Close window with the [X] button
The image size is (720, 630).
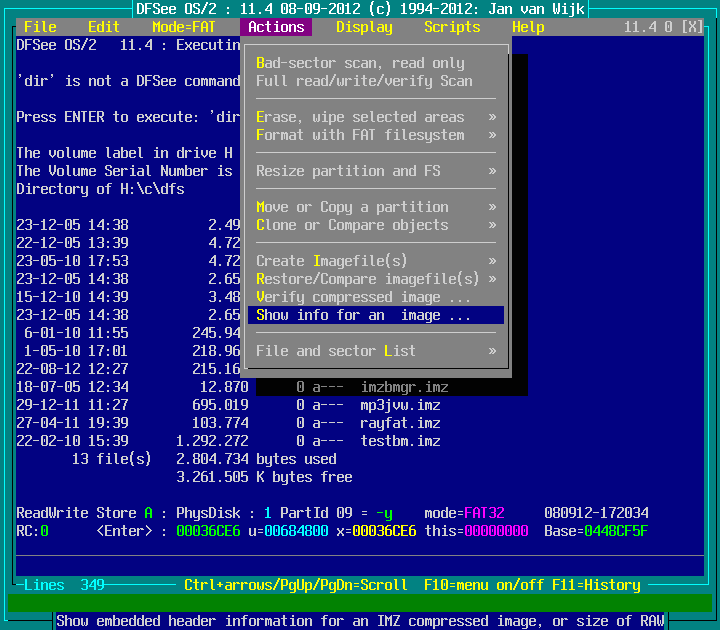coord(692,27)
